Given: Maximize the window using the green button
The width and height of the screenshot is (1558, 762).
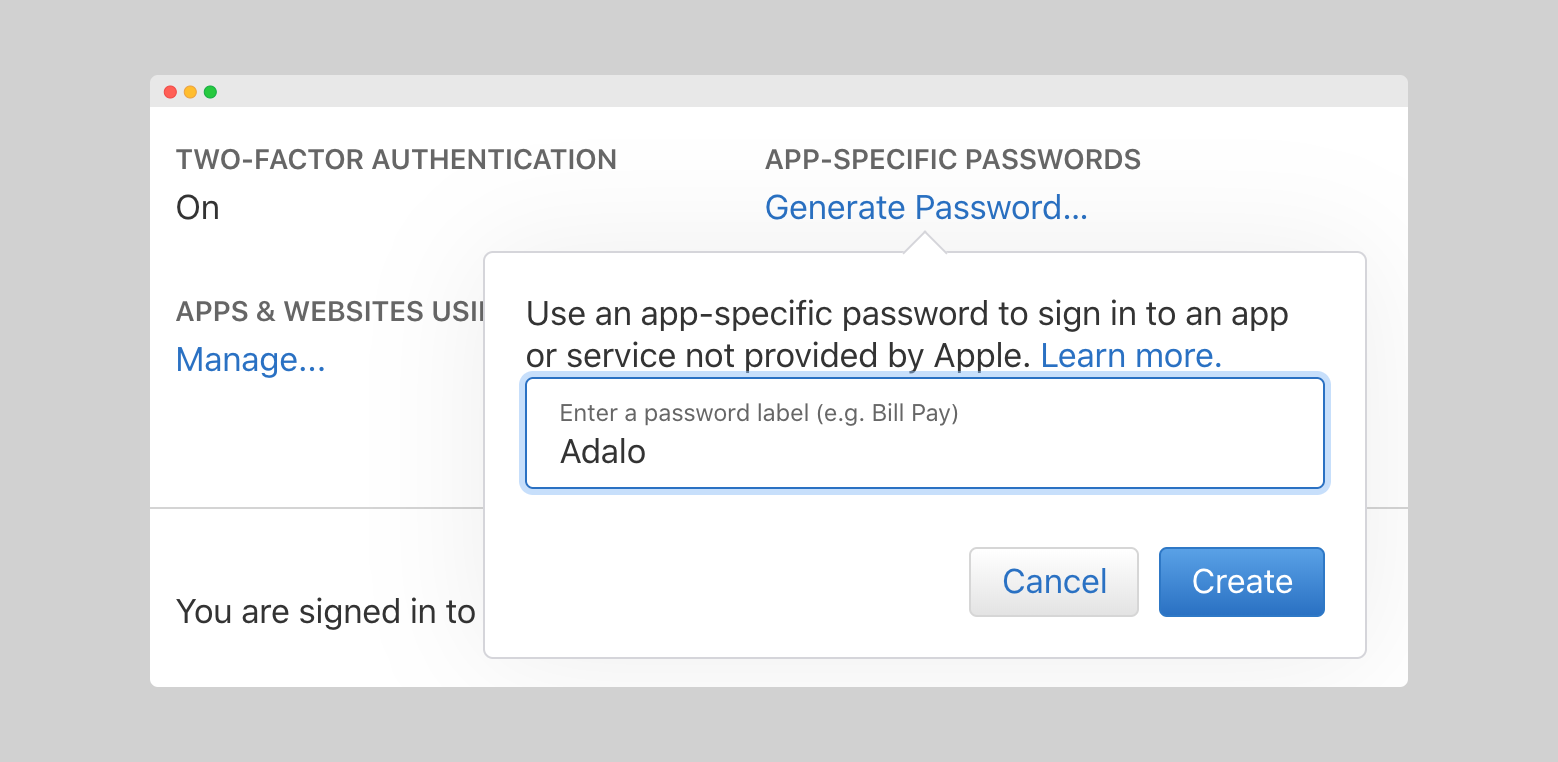Looking at the screenshot, I should (210, 92).
